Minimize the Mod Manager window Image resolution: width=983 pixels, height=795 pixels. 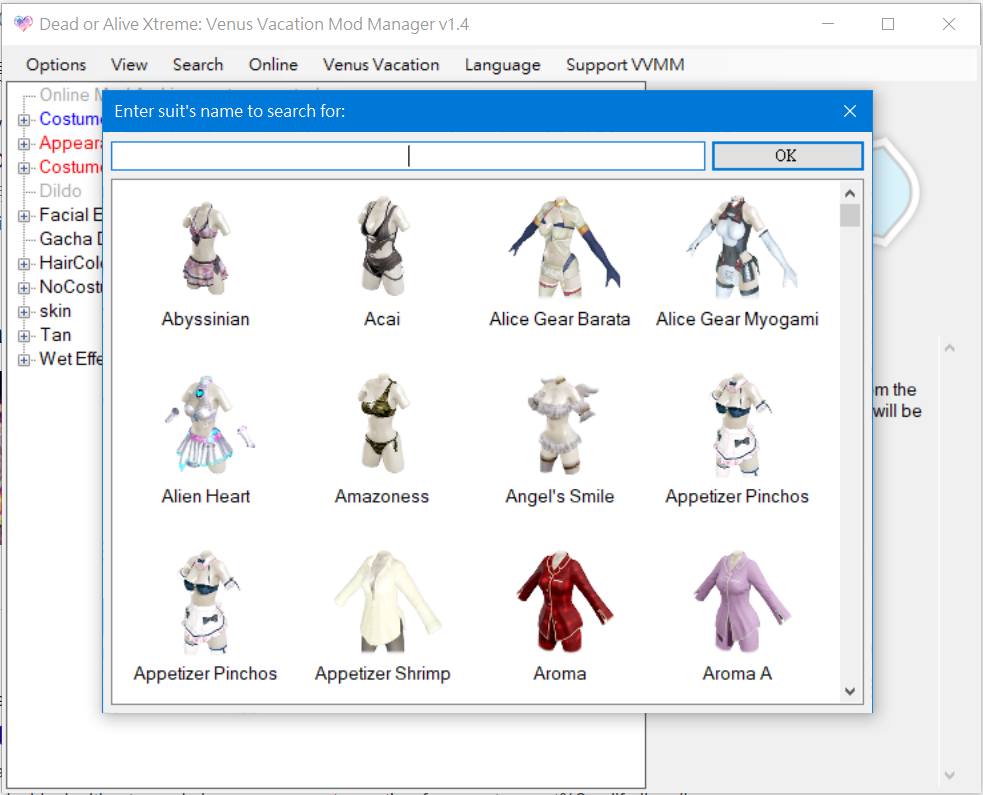828,24
